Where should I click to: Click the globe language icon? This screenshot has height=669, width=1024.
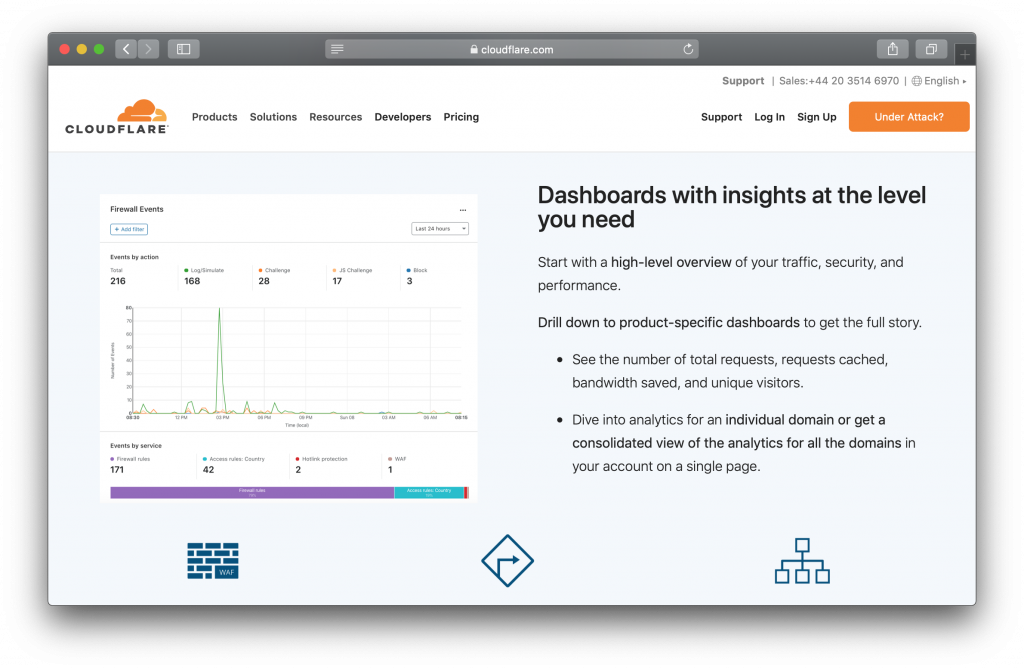pyautogui.click(x=917, y=81)
